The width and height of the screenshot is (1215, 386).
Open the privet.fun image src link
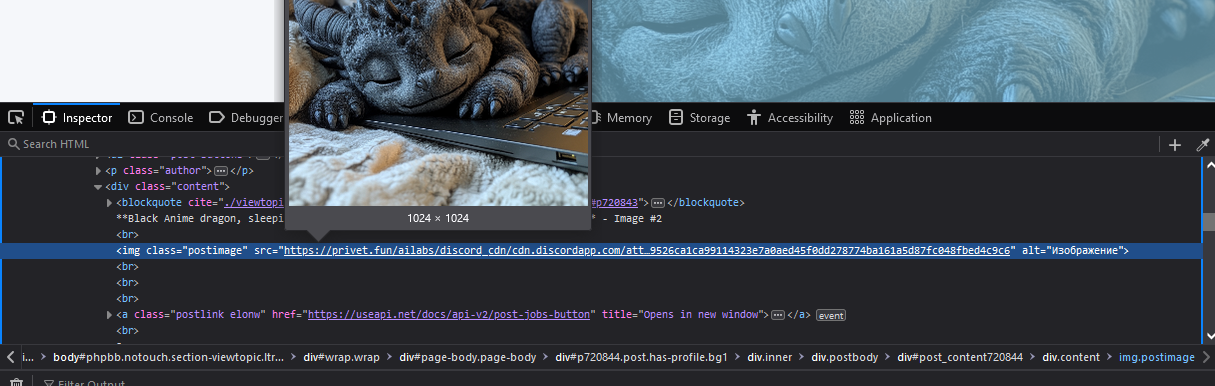click(x=648, y=250)
